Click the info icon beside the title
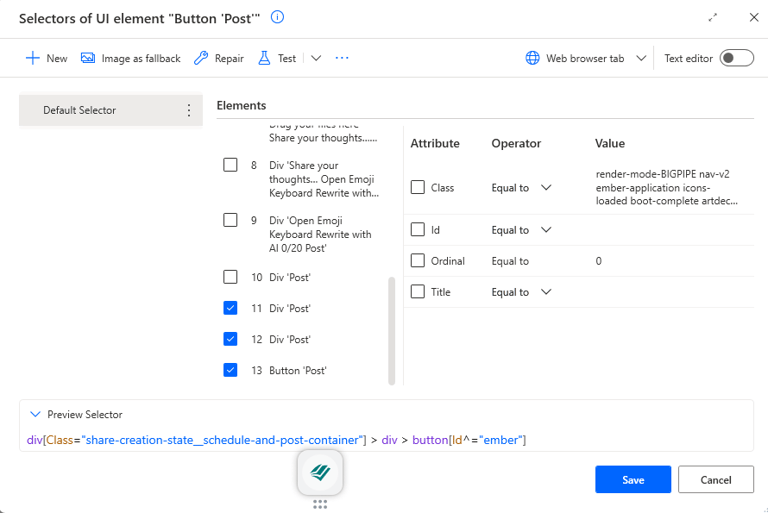 [x=278, y=17]
